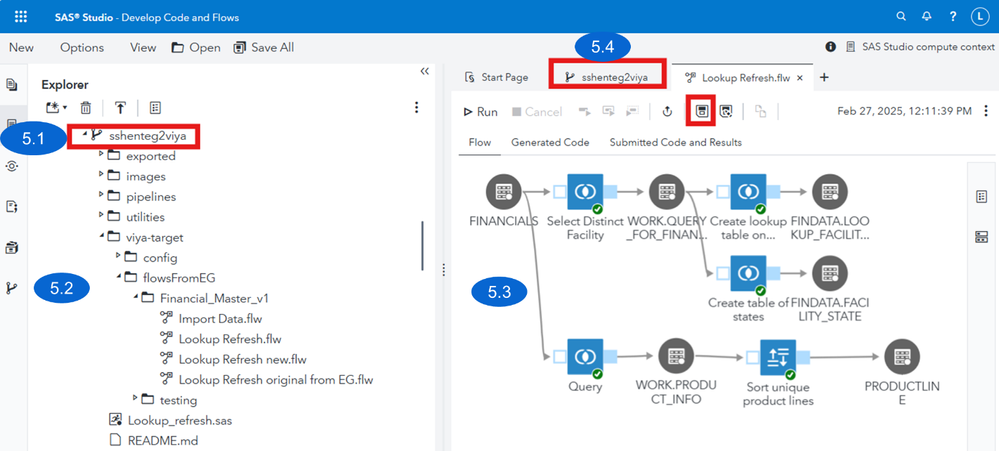Expand the exported folder
The image size is (999, 451).
pos(100,154)
